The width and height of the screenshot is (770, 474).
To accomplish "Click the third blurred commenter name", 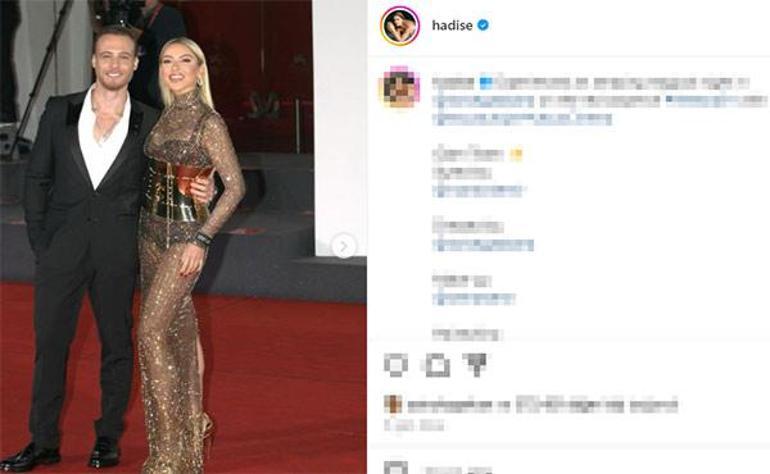I will click(x=462, y=280).
